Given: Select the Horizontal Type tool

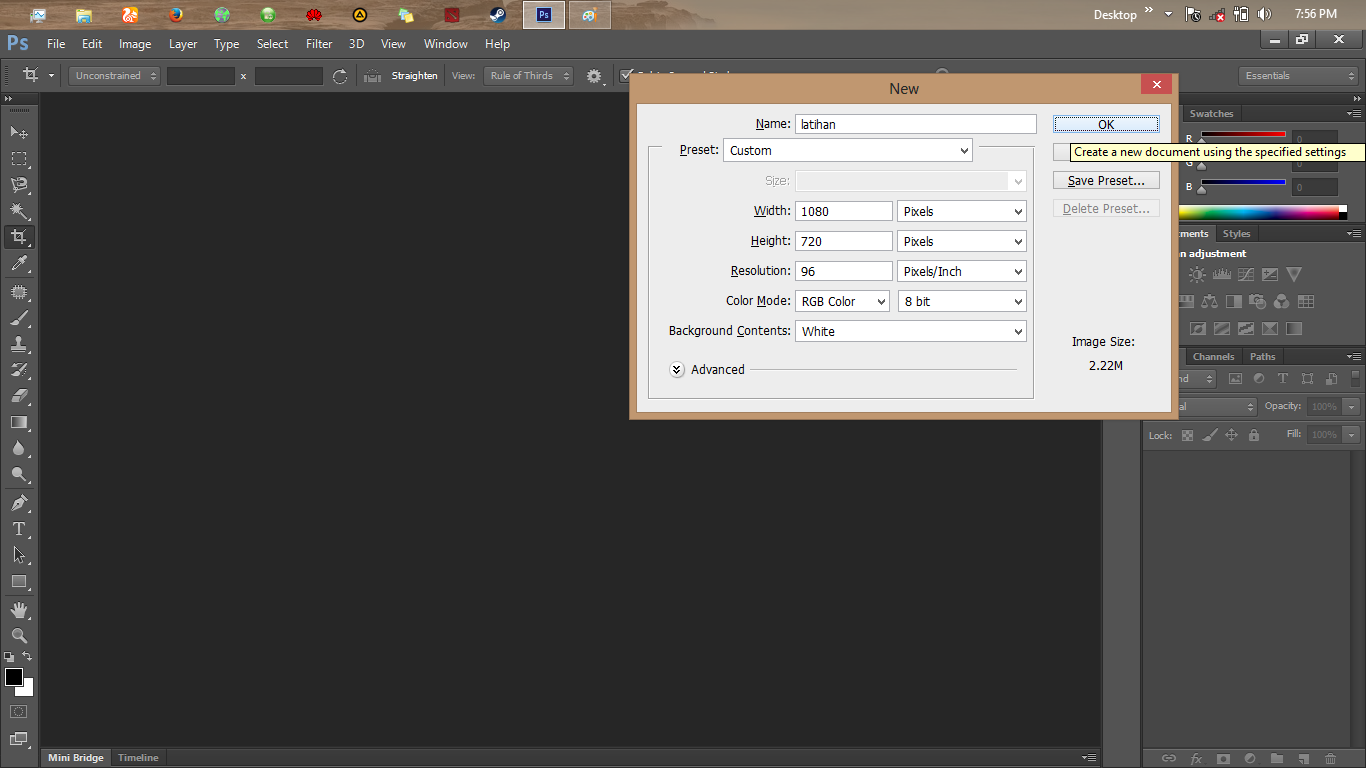Looking at the screenshot, I should point(18,528).
